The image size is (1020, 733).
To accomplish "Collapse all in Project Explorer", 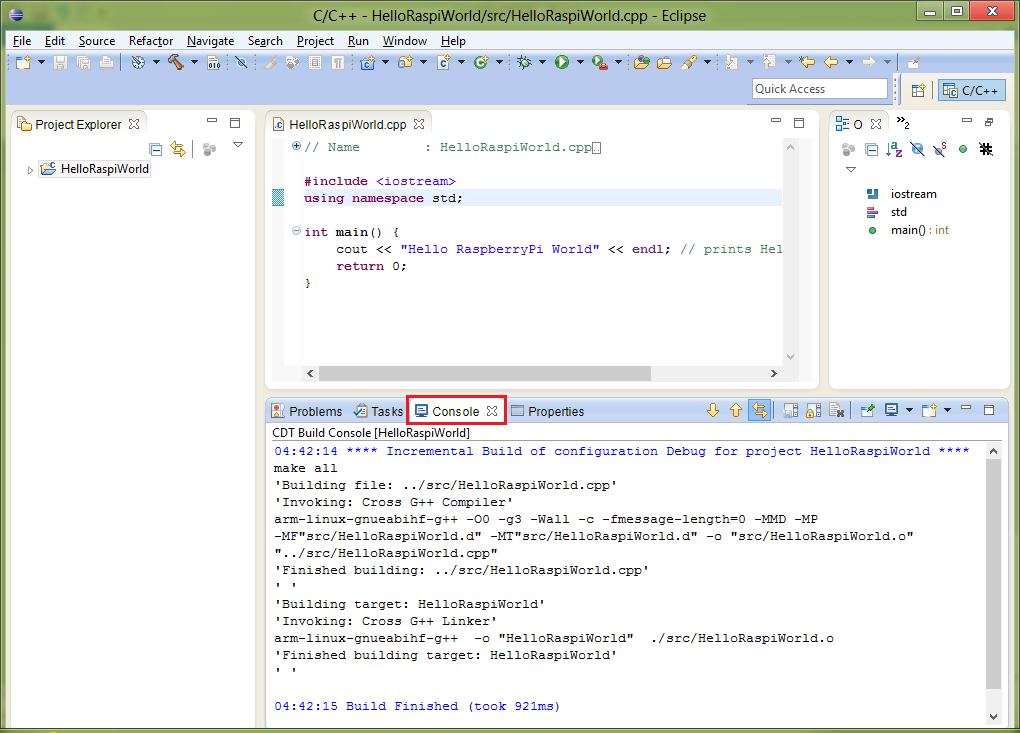I will (155, 150).
